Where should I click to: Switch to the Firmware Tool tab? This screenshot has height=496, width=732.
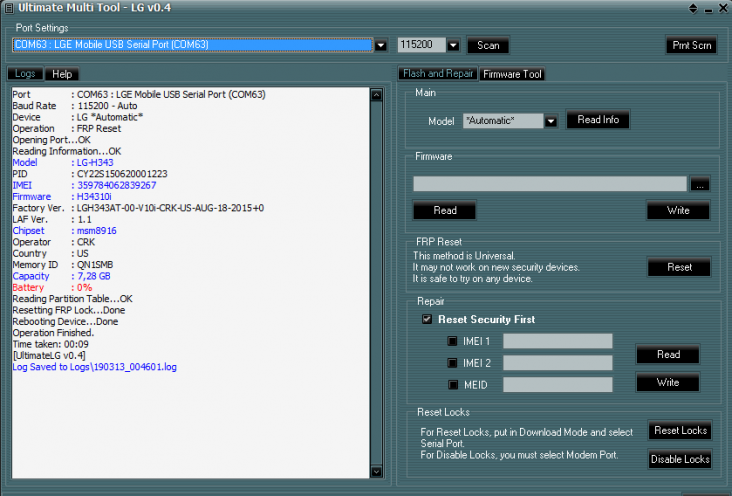click(x=512, y=74)
